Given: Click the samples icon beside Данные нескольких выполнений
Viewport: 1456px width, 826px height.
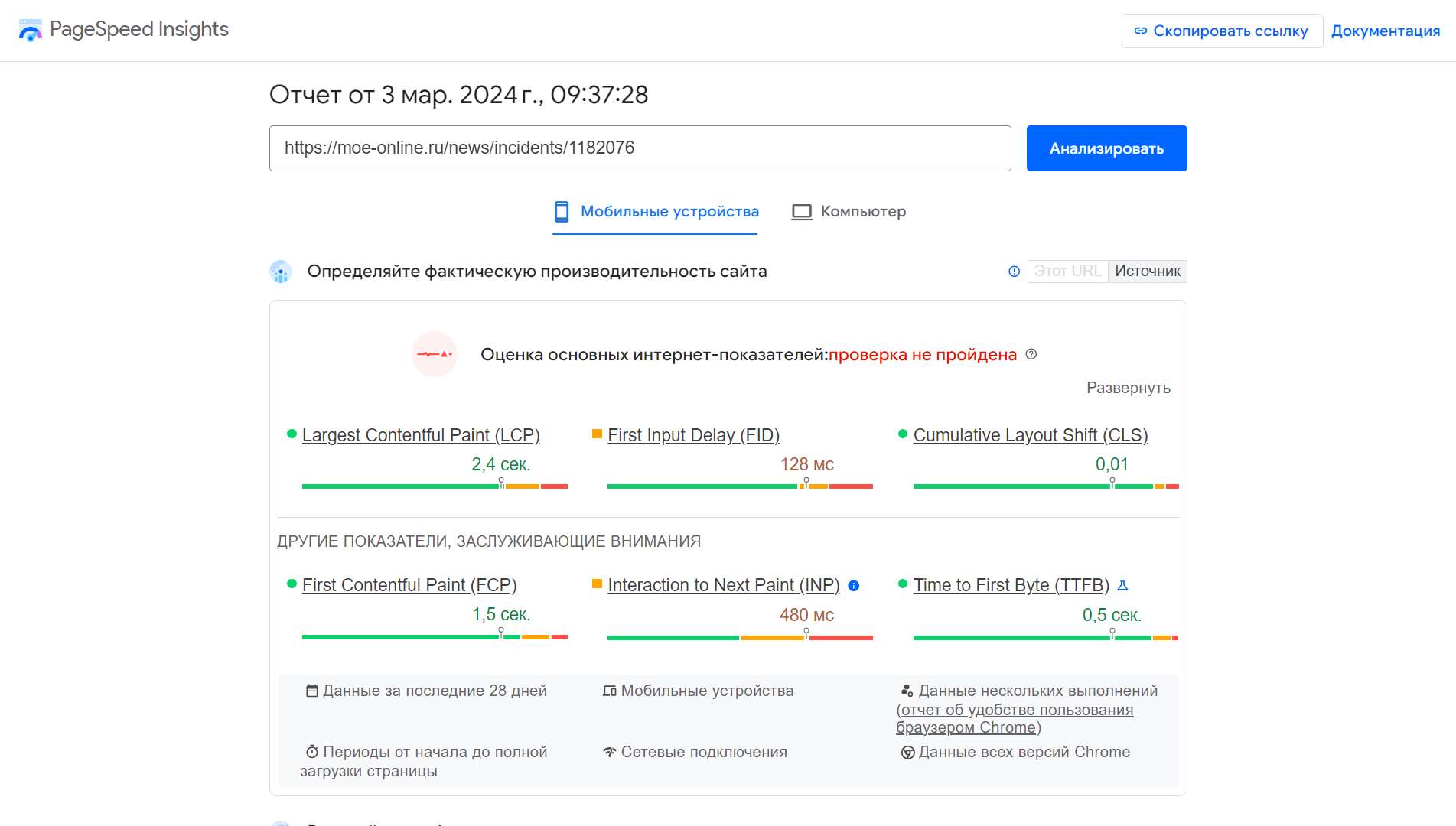Looking at the screenshot, I should pyautogui.click(x=907, y=691).
